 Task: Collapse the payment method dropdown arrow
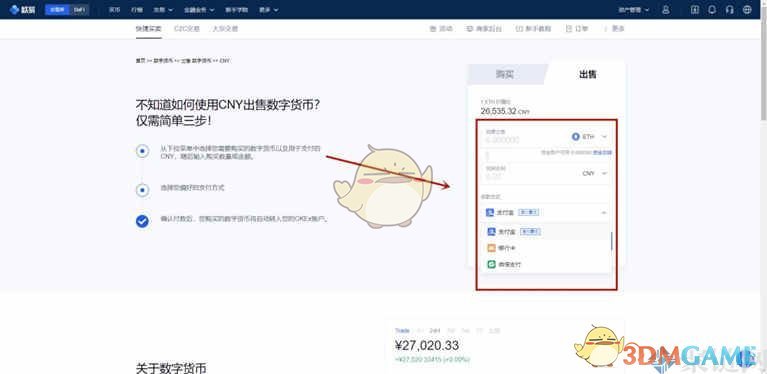pyautogui.click(x=604, y=213)
